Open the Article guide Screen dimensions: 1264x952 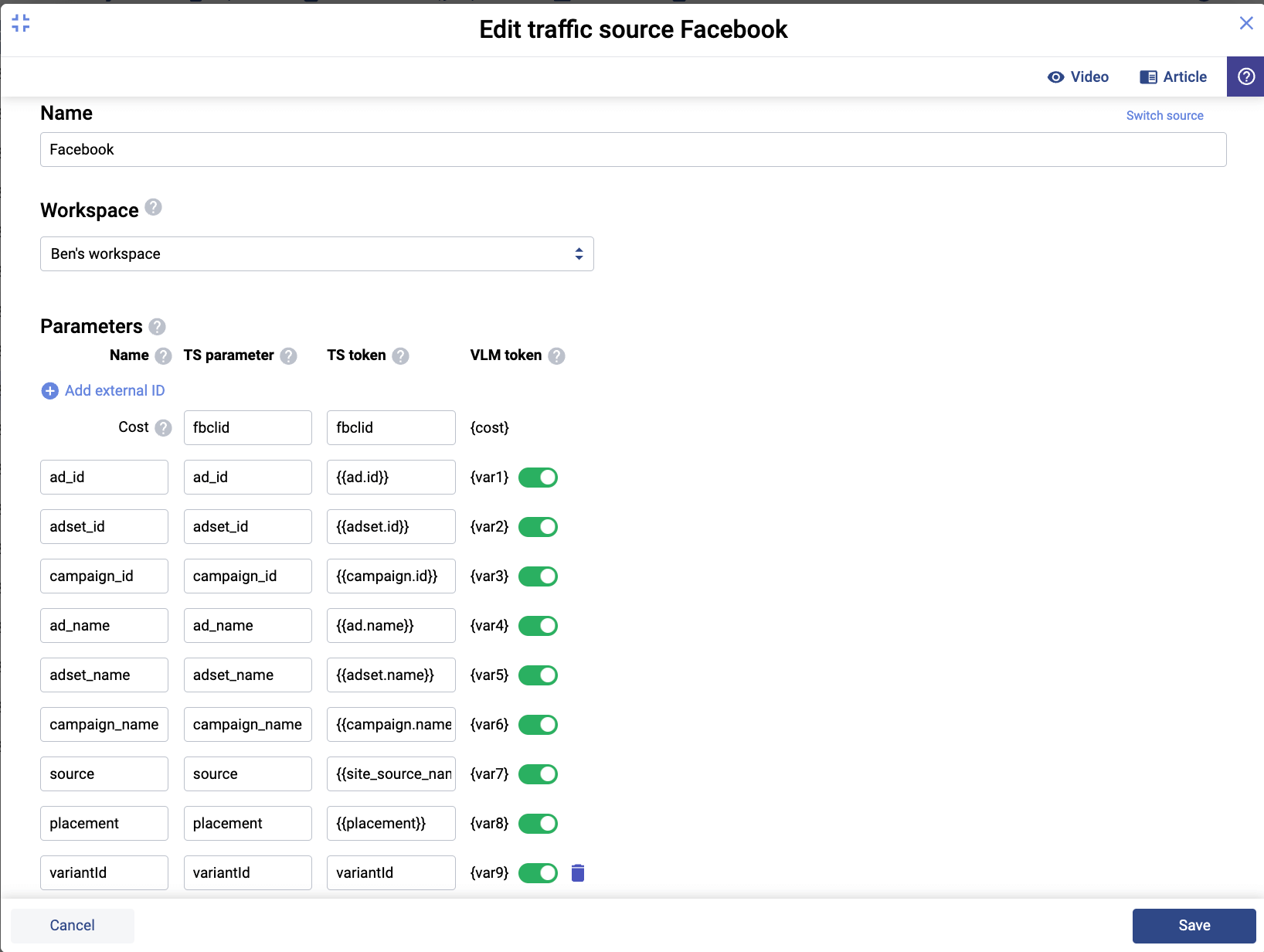pyautogui.click(x=1173, y=76)
